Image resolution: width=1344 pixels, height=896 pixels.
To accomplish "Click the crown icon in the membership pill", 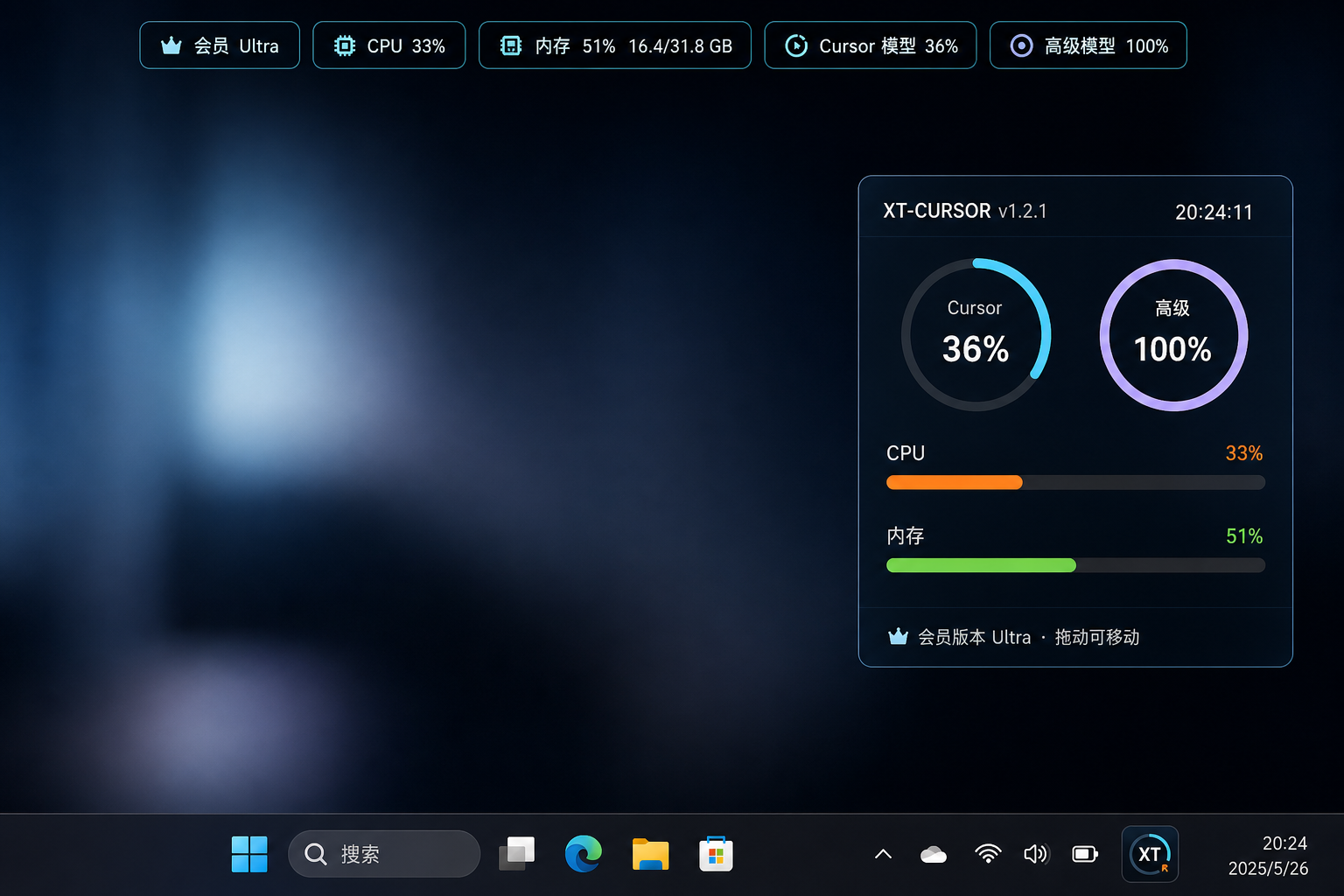I will (171, 45).
